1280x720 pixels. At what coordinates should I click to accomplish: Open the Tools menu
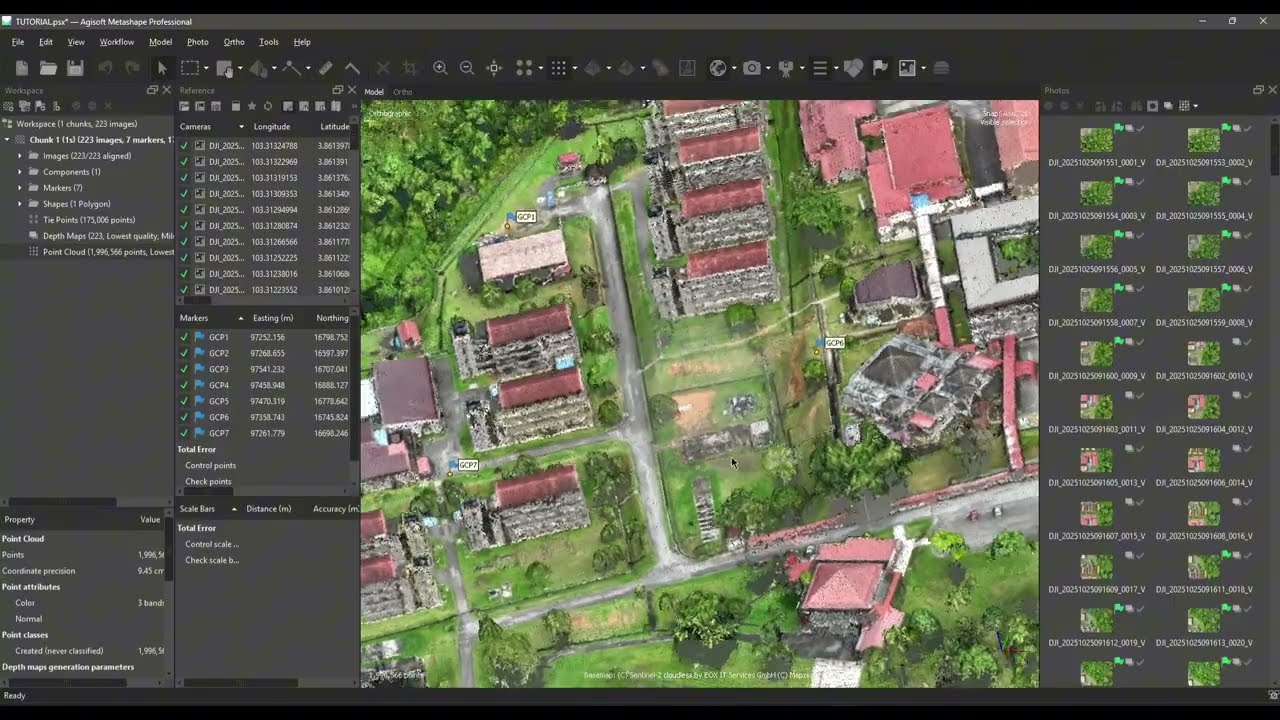coord(269,42)
